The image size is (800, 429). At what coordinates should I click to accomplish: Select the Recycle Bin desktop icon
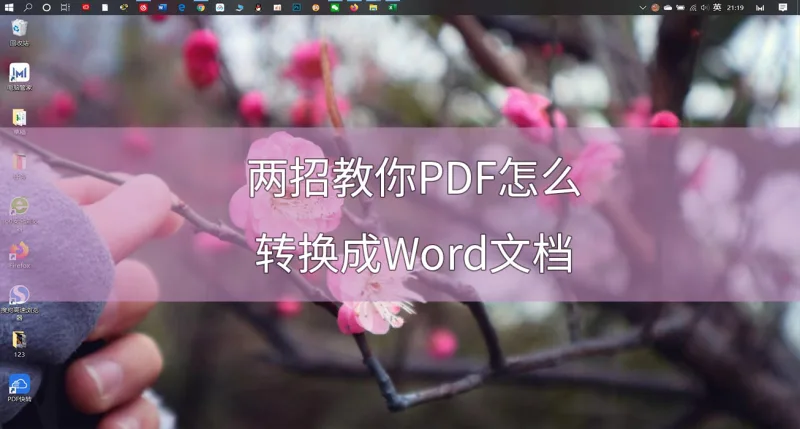pyautogui.click(x=19, y=32)
